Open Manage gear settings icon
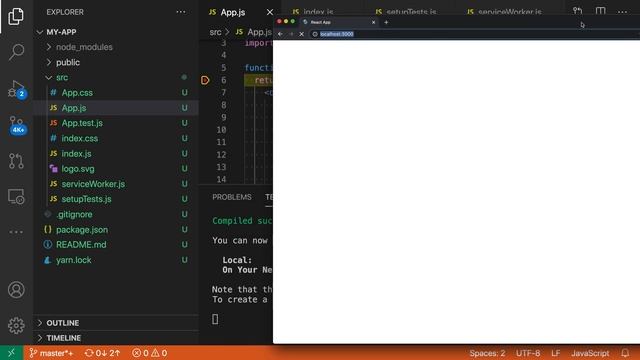 [x=16, y=325]
